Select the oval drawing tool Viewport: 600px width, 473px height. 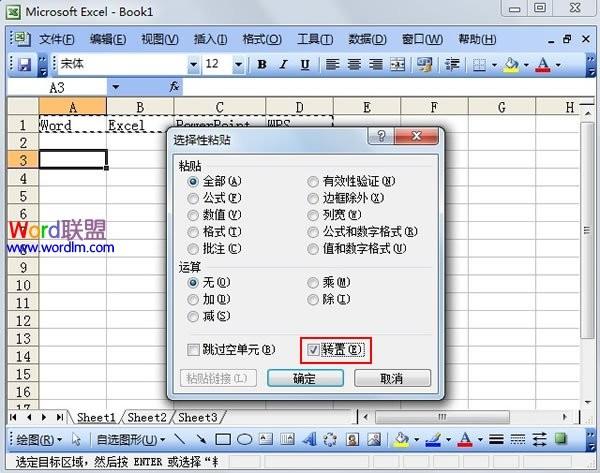[x=244, y=439]
